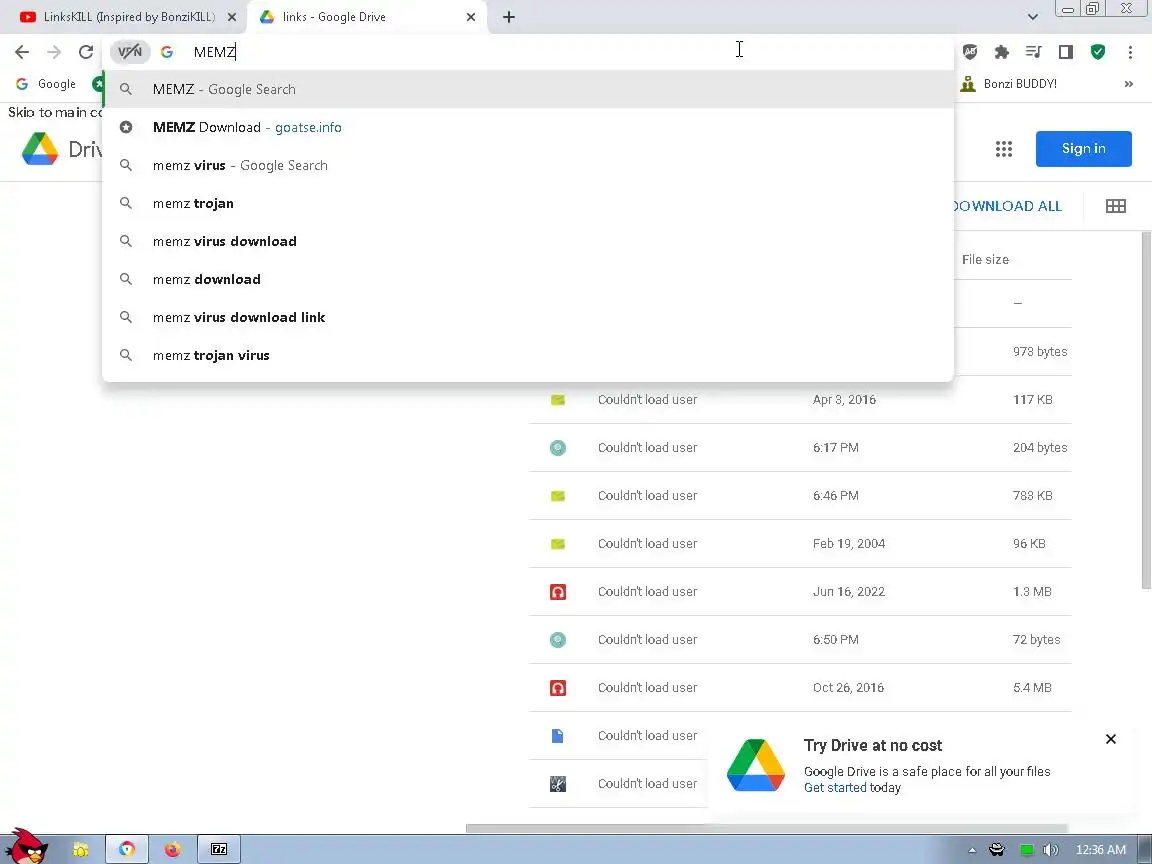Select 'MEMZ Download - goatse.info' suggestion
The height and width of the screenshot is (864, 1152).
coord(528,127)
